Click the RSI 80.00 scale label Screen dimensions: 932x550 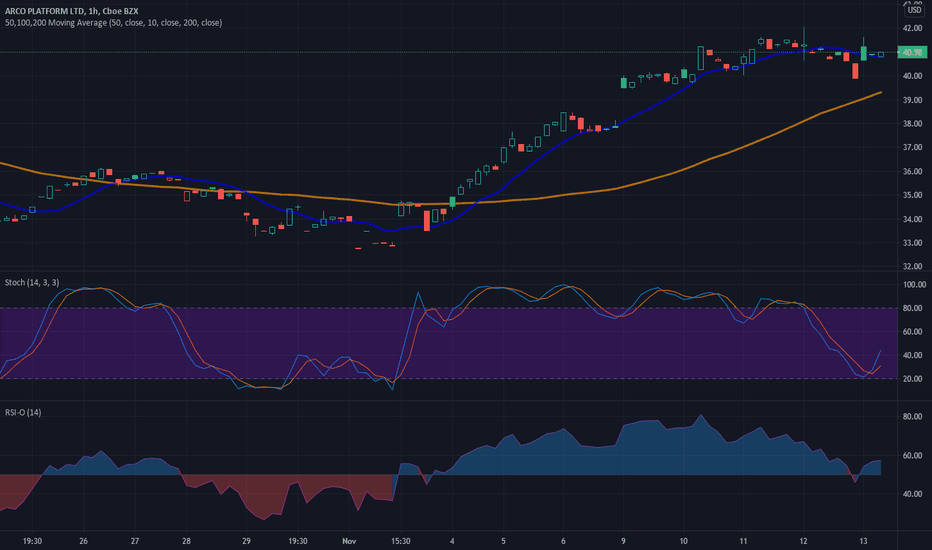pyautogui.click(x=912, y=416)
